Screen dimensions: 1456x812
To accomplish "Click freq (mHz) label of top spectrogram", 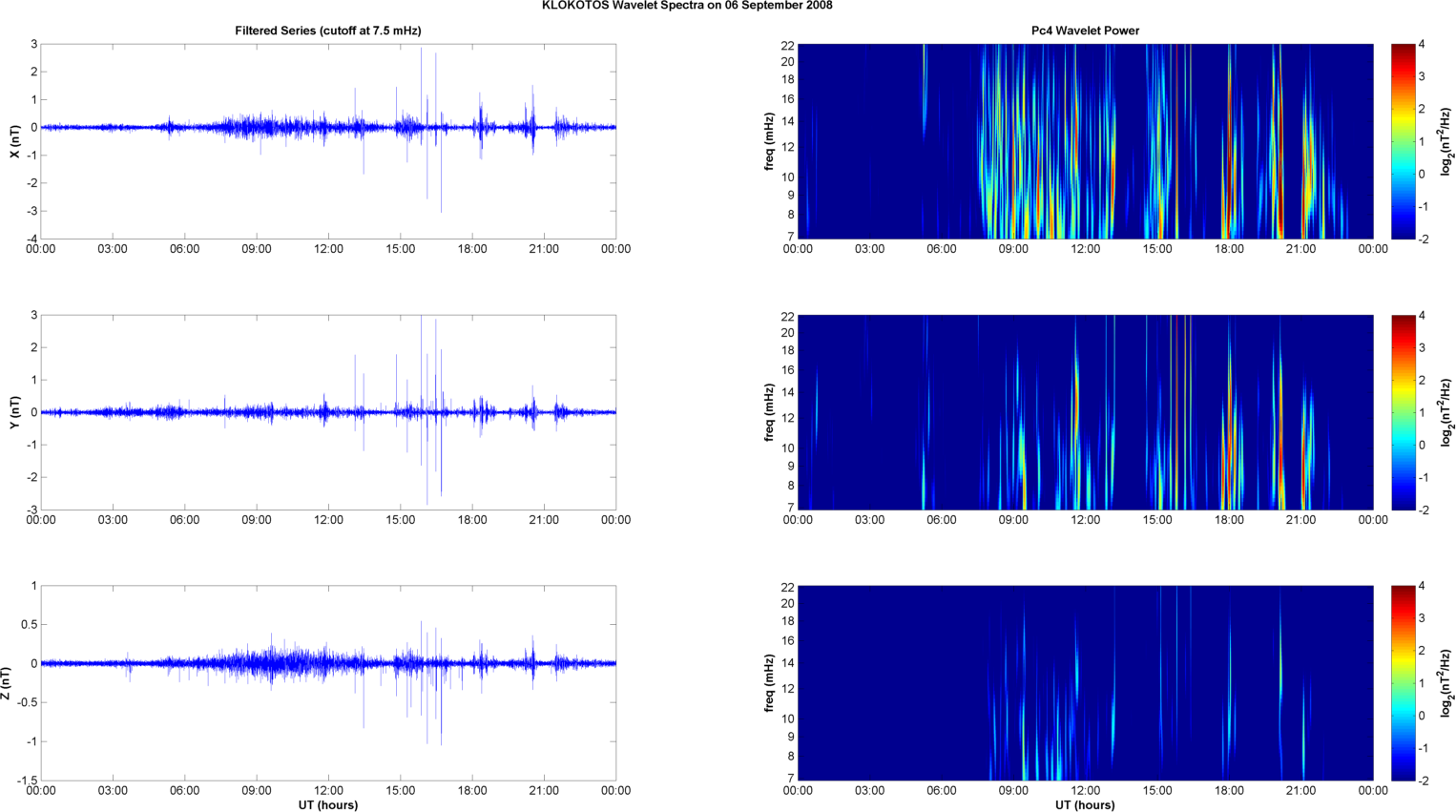I will pyautogui.click(x=769, y=141).
